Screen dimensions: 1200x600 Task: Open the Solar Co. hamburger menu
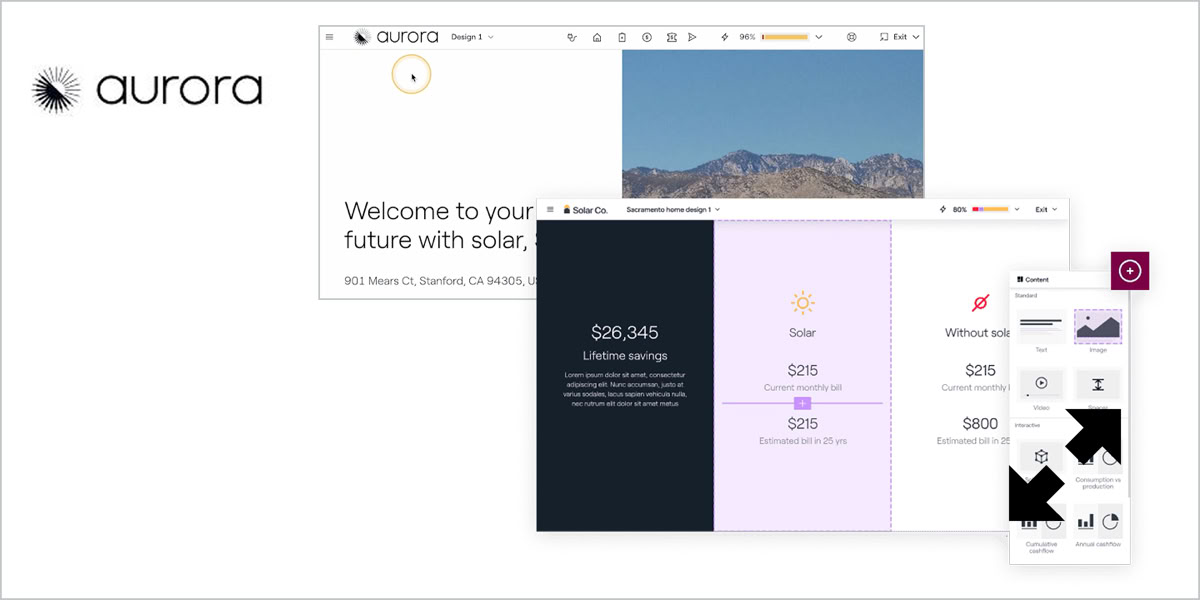tap(550, 209)
